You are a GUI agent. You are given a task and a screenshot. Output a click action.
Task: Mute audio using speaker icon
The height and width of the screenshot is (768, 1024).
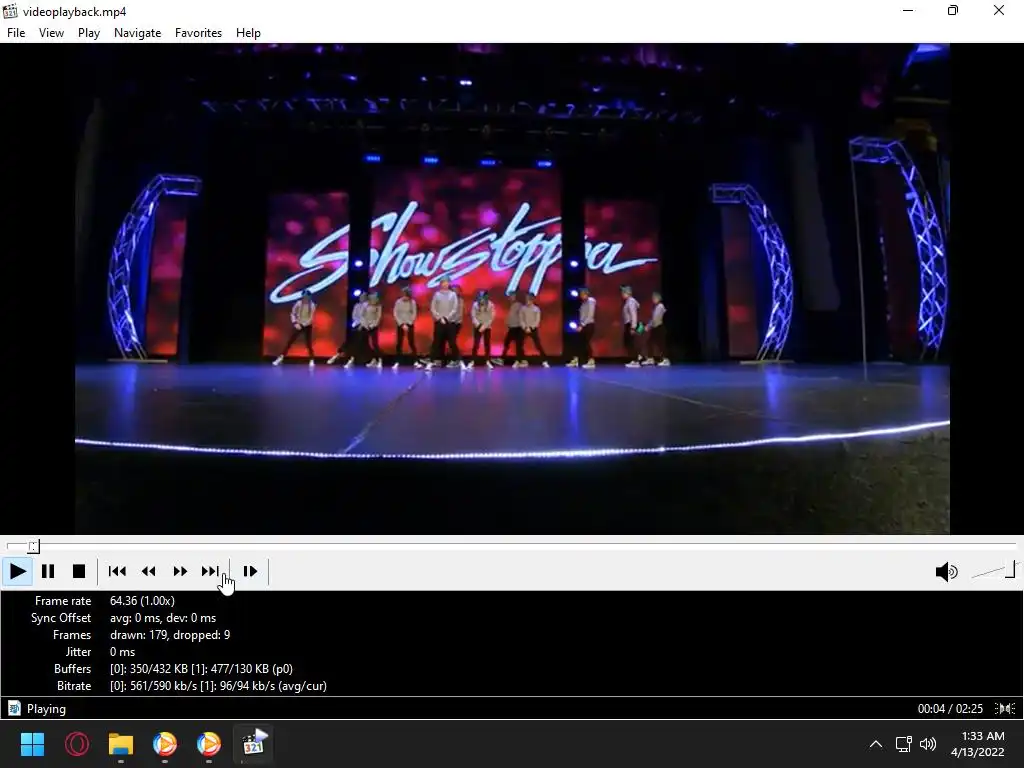(x=946, y=571)
